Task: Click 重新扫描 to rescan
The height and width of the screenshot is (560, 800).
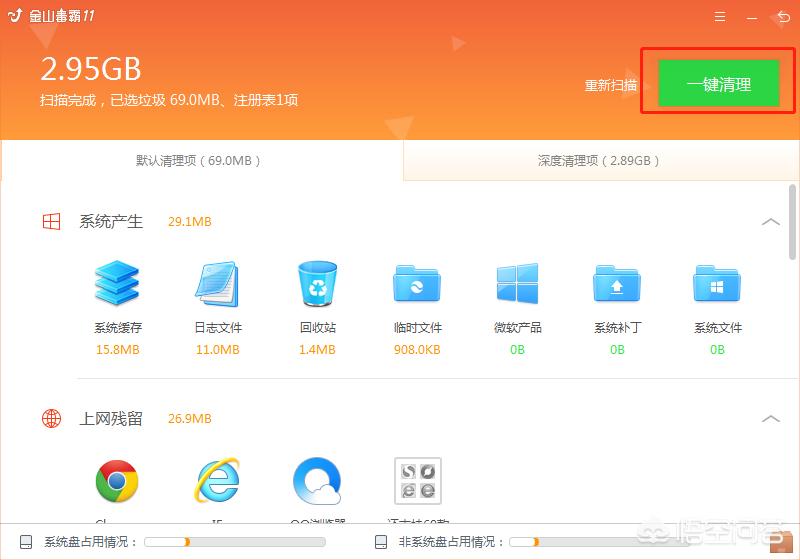Action: [x=610, y=85]
